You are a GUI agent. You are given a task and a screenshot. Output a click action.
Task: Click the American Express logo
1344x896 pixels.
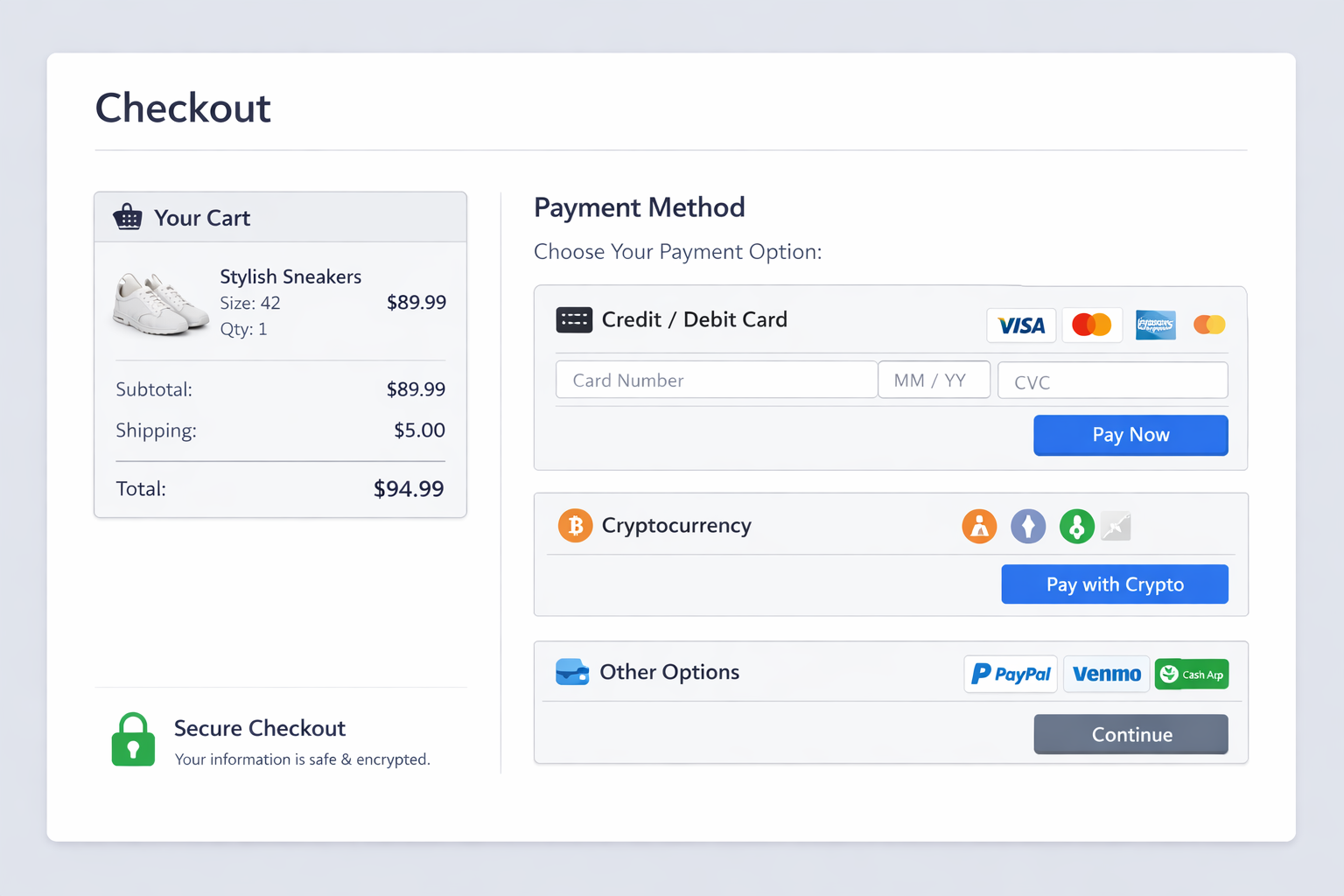point(1155,325)
